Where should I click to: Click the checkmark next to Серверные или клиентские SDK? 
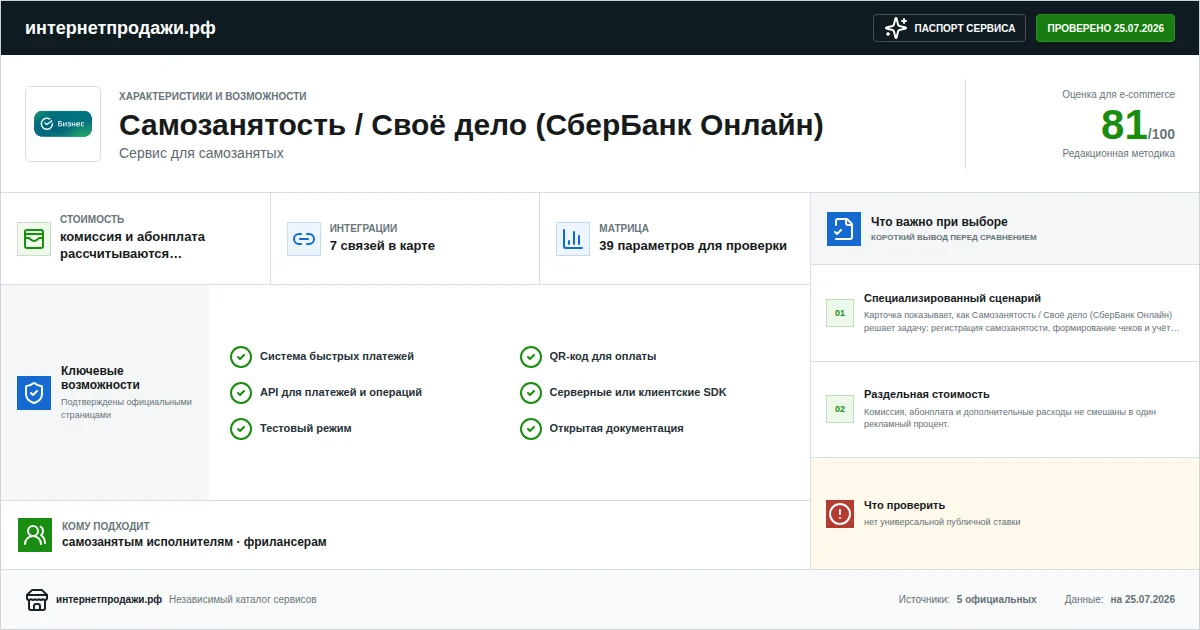pyautogui.click(x=531, y=393)
